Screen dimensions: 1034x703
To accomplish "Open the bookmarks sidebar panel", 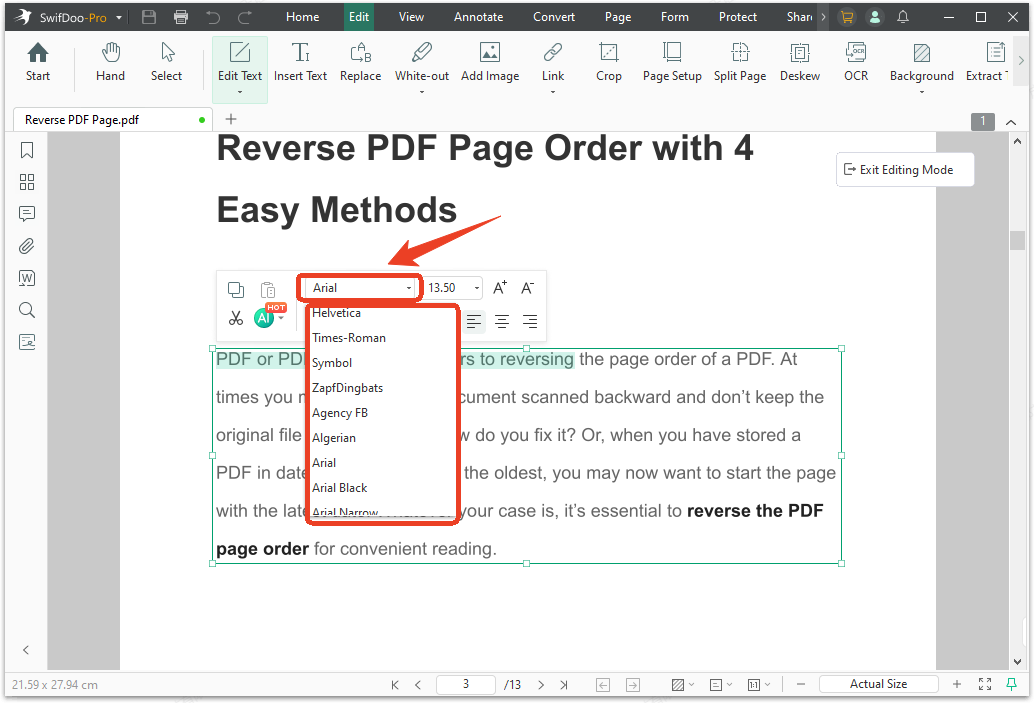I will point(27,150).
